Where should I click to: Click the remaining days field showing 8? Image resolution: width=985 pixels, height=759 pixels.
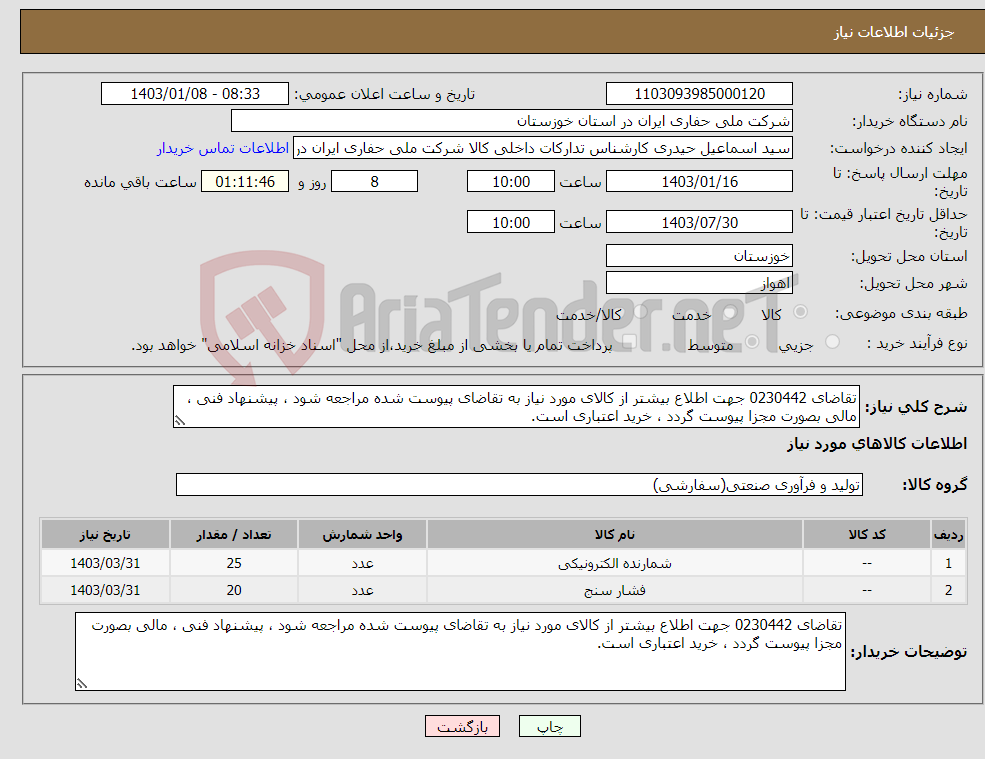coord(374,182)
